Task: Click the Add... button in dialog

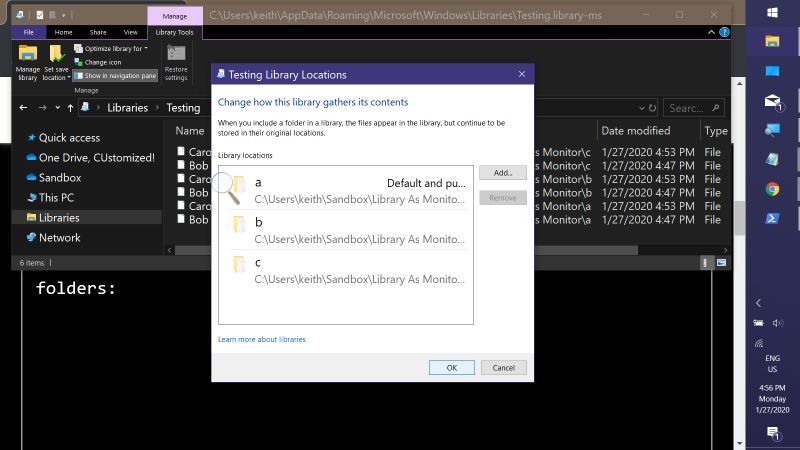Action: [503, 173]
